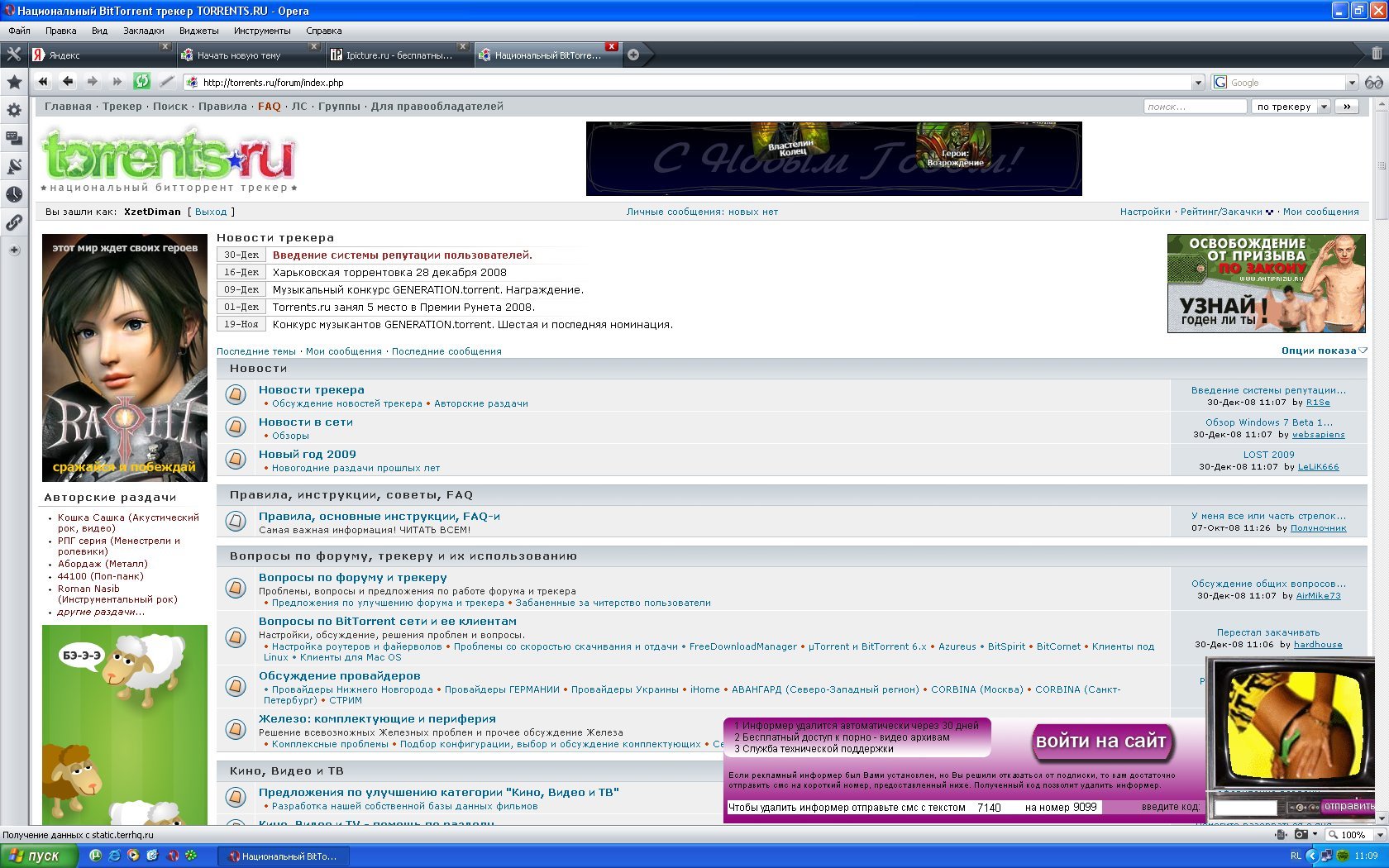Click the Google search field
Screen dimensions: 1389x868
point(1279,82)
